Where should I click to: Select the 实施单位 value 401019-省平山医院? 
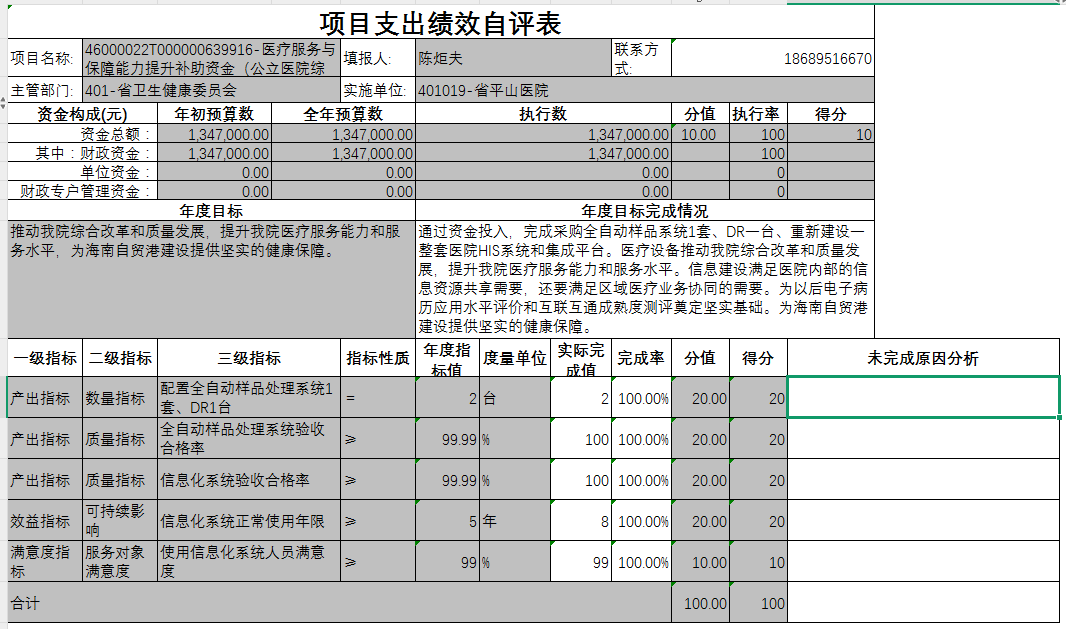pos(644,90)
